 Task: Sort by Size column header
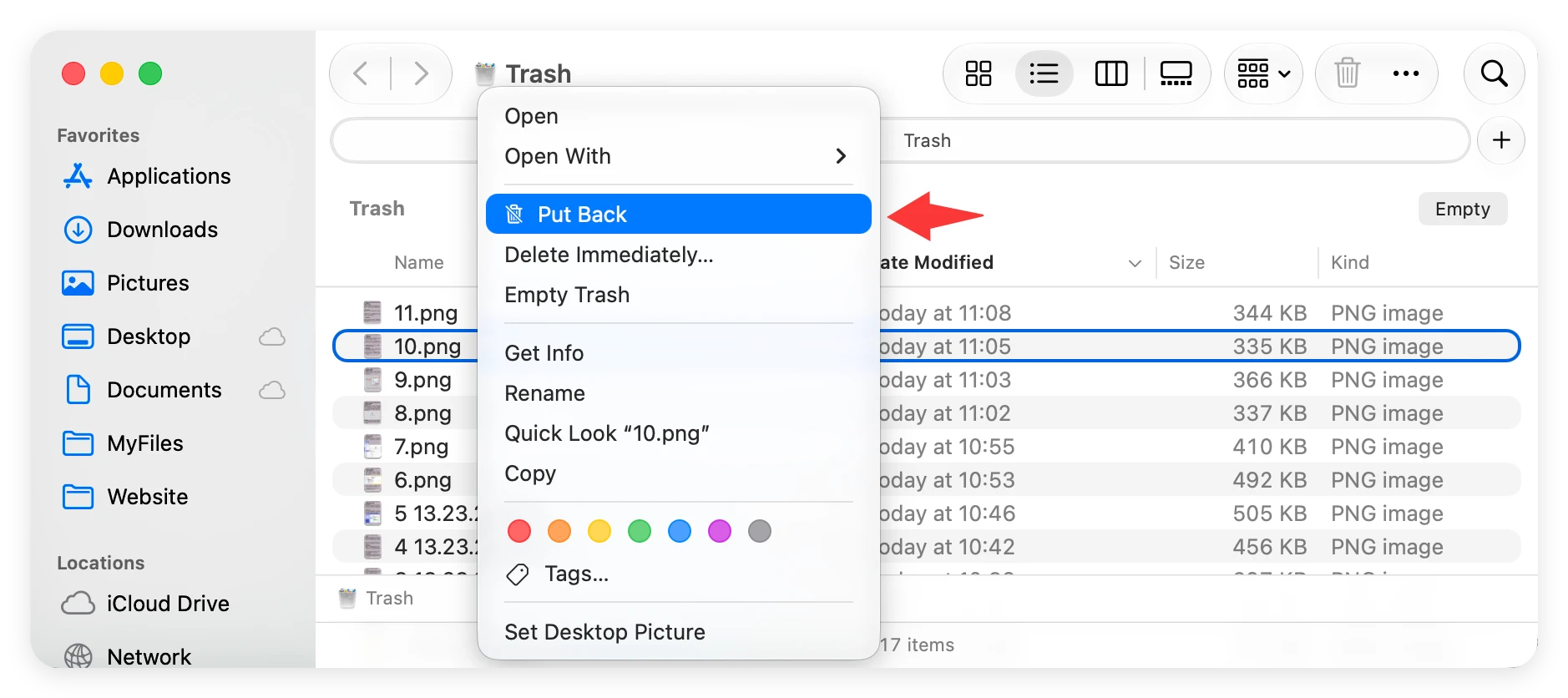tap(1186, 263)
